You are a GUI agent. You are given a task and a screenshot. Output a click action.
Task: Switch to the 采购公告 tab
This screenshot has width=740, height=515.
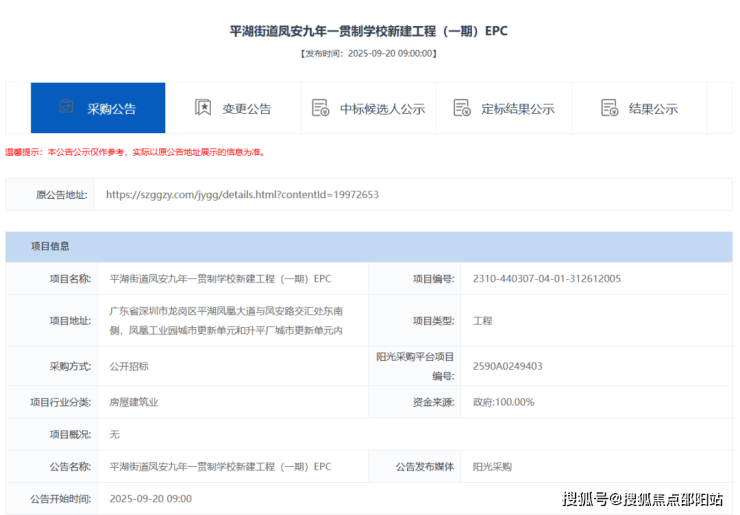[x=98, y=108]
